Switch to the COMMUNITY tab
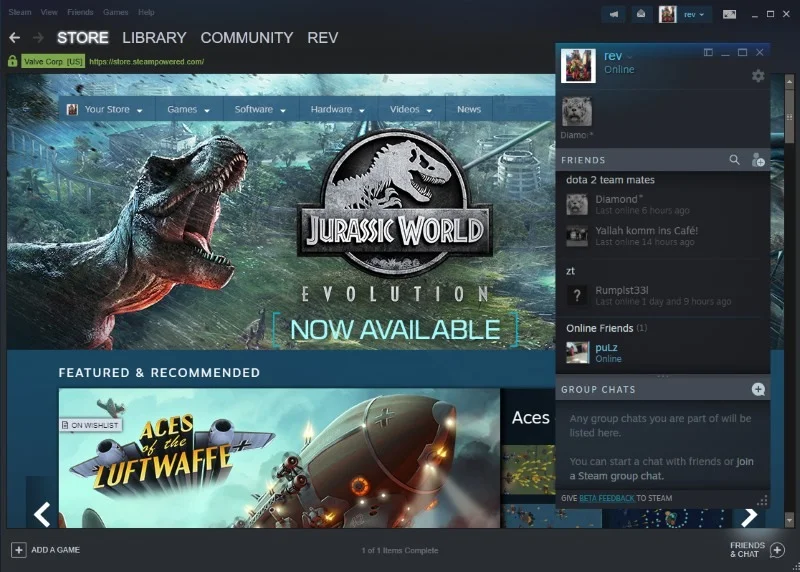The height and width of the screenshot is (572, 800). point(247,38)
